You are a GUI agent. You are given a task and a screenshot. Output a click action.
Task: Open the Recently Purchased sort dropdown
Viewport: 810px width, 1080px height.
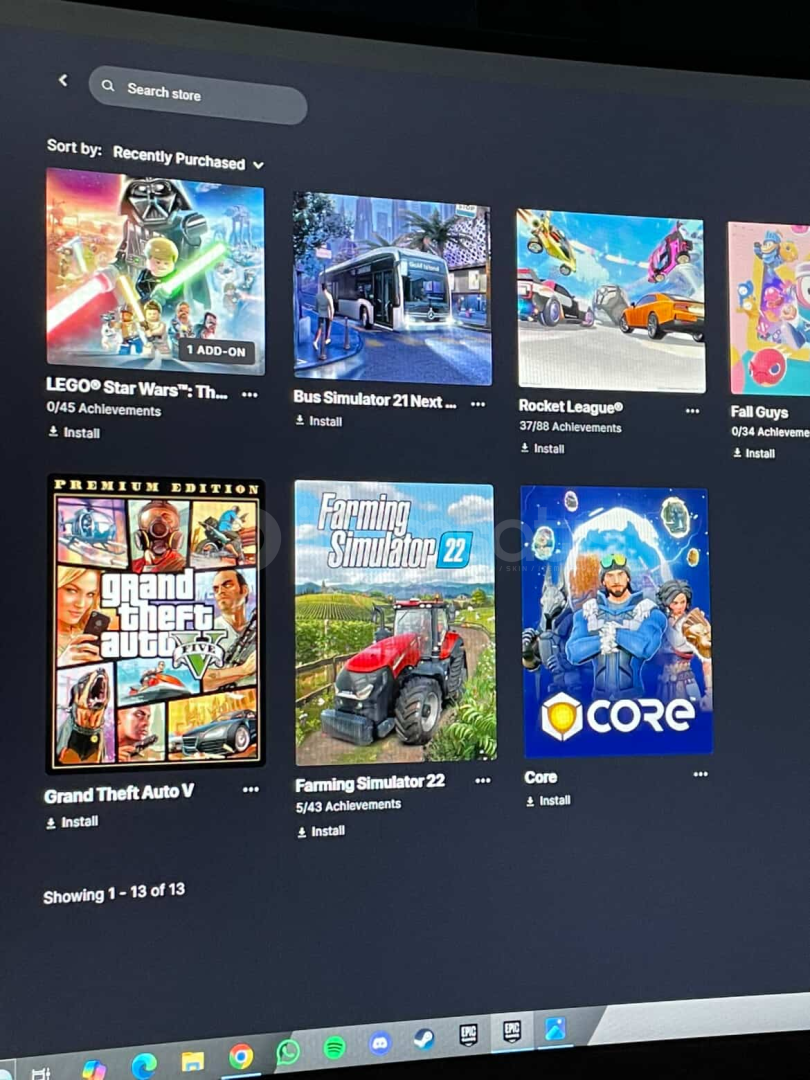(x=188, y=159)
